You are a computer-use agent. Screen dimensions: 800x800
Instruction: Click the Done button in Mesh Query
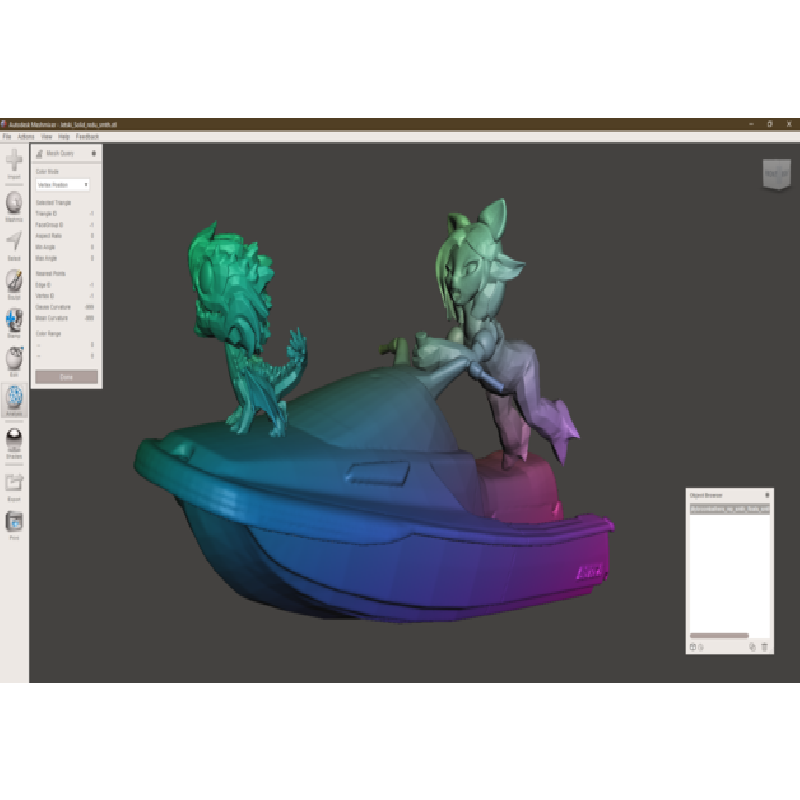(x=66, y=377)
